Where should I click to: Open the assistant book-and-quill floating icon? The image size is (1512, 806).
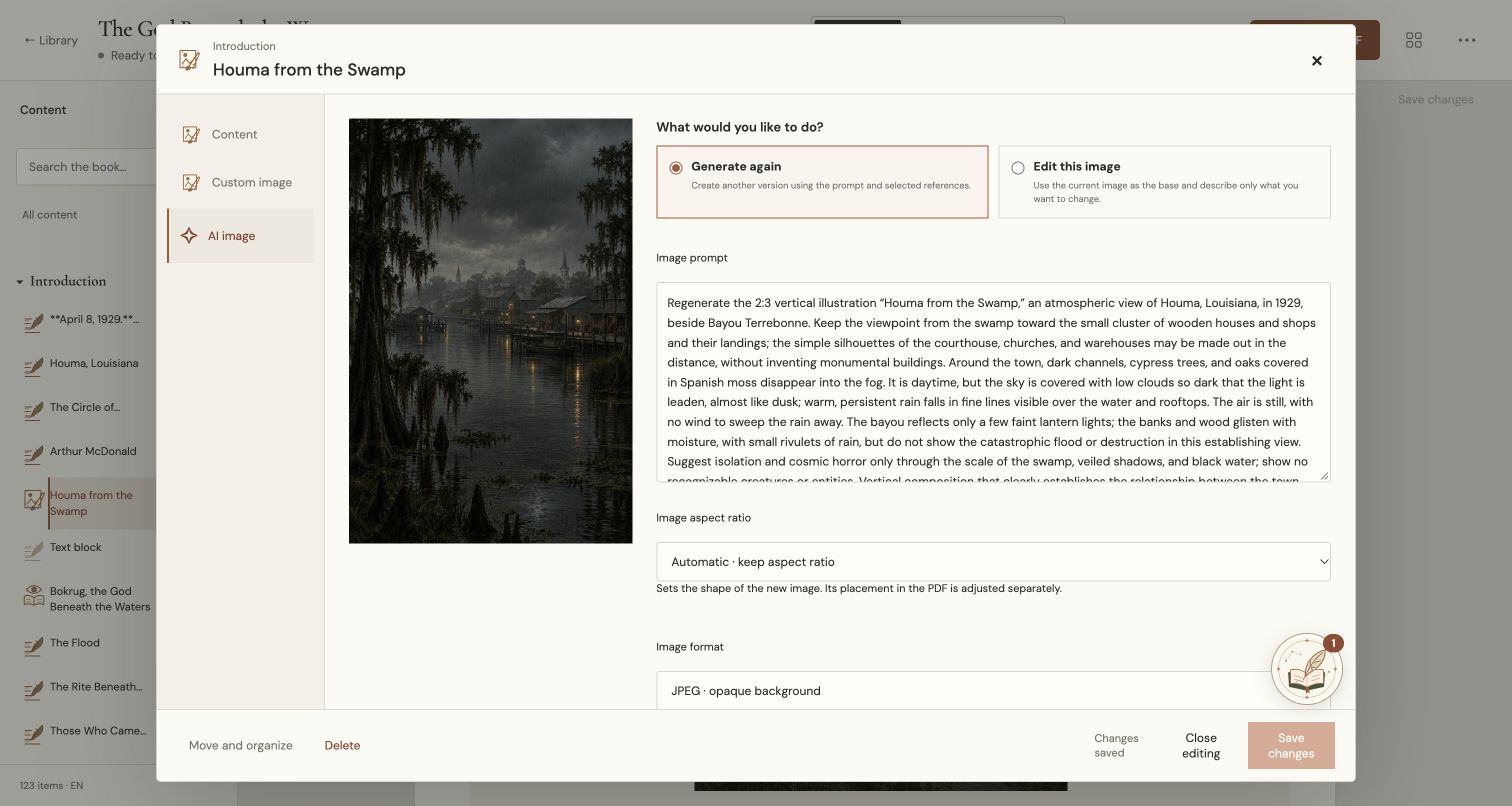point(1306,669)
